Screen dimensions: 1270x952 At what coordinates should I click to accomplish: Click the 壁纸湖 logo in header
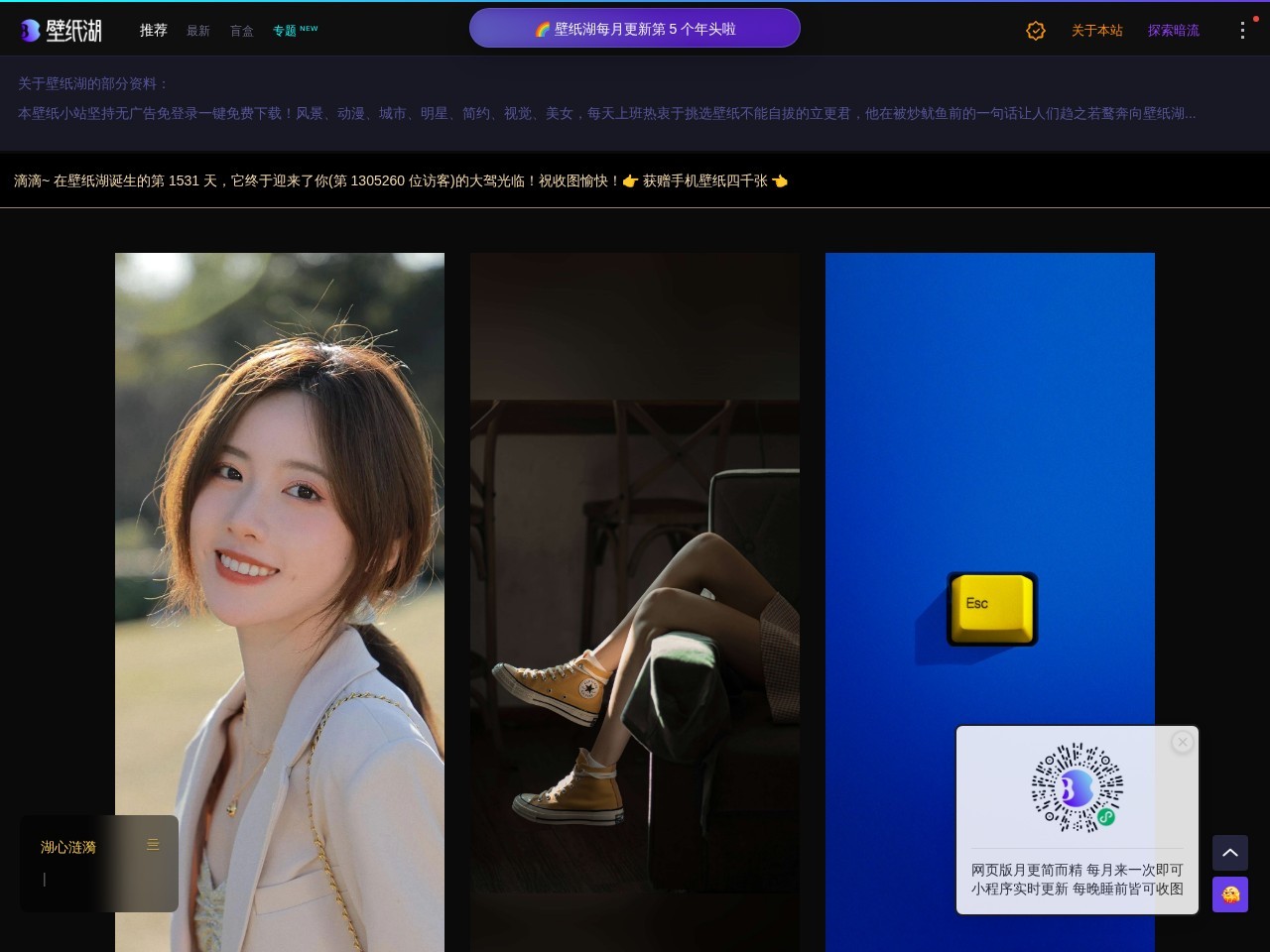click(62, 31)
